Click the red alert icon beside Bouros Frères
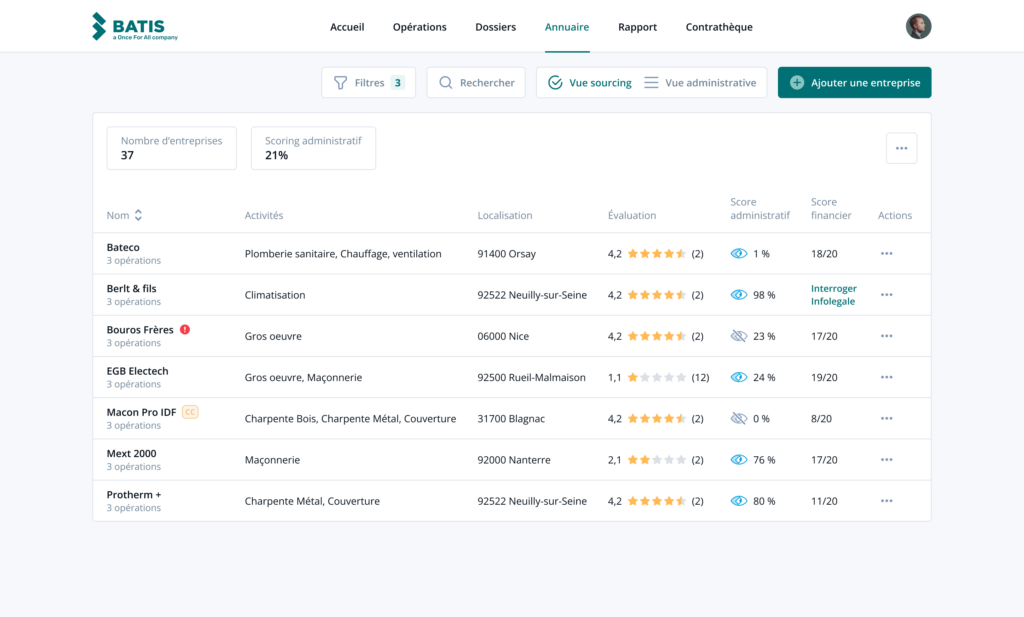The image size is (1024, 617). coord(185,330)
